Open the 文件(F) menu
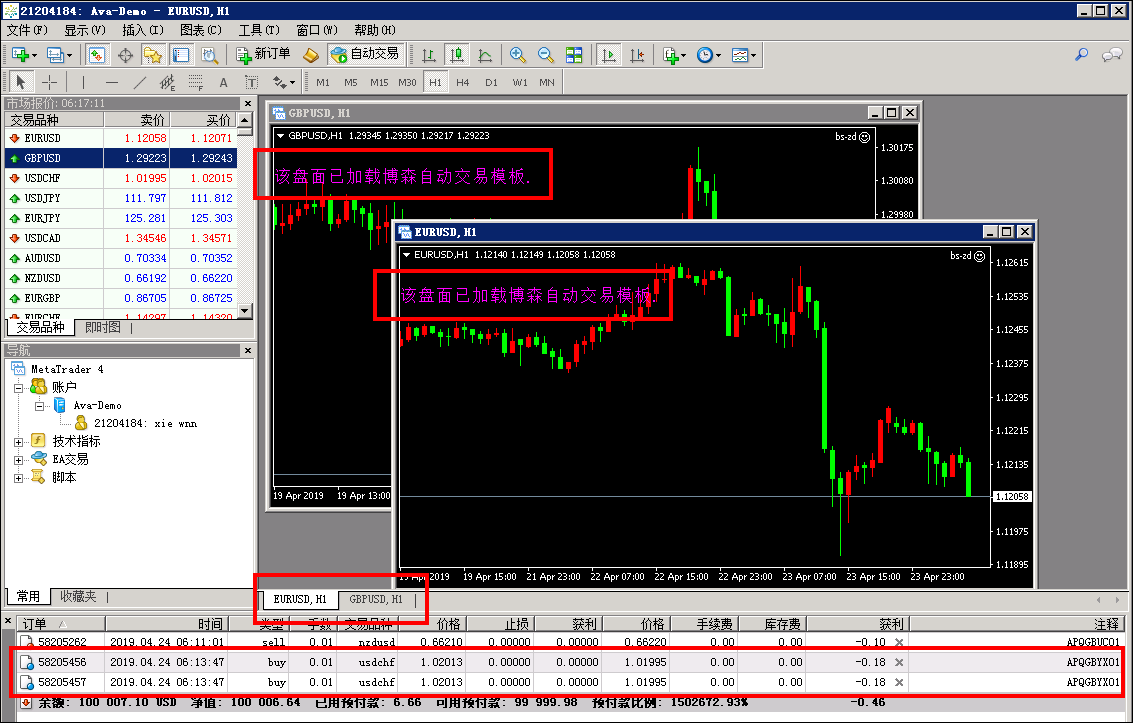 [x=27, y=30]
